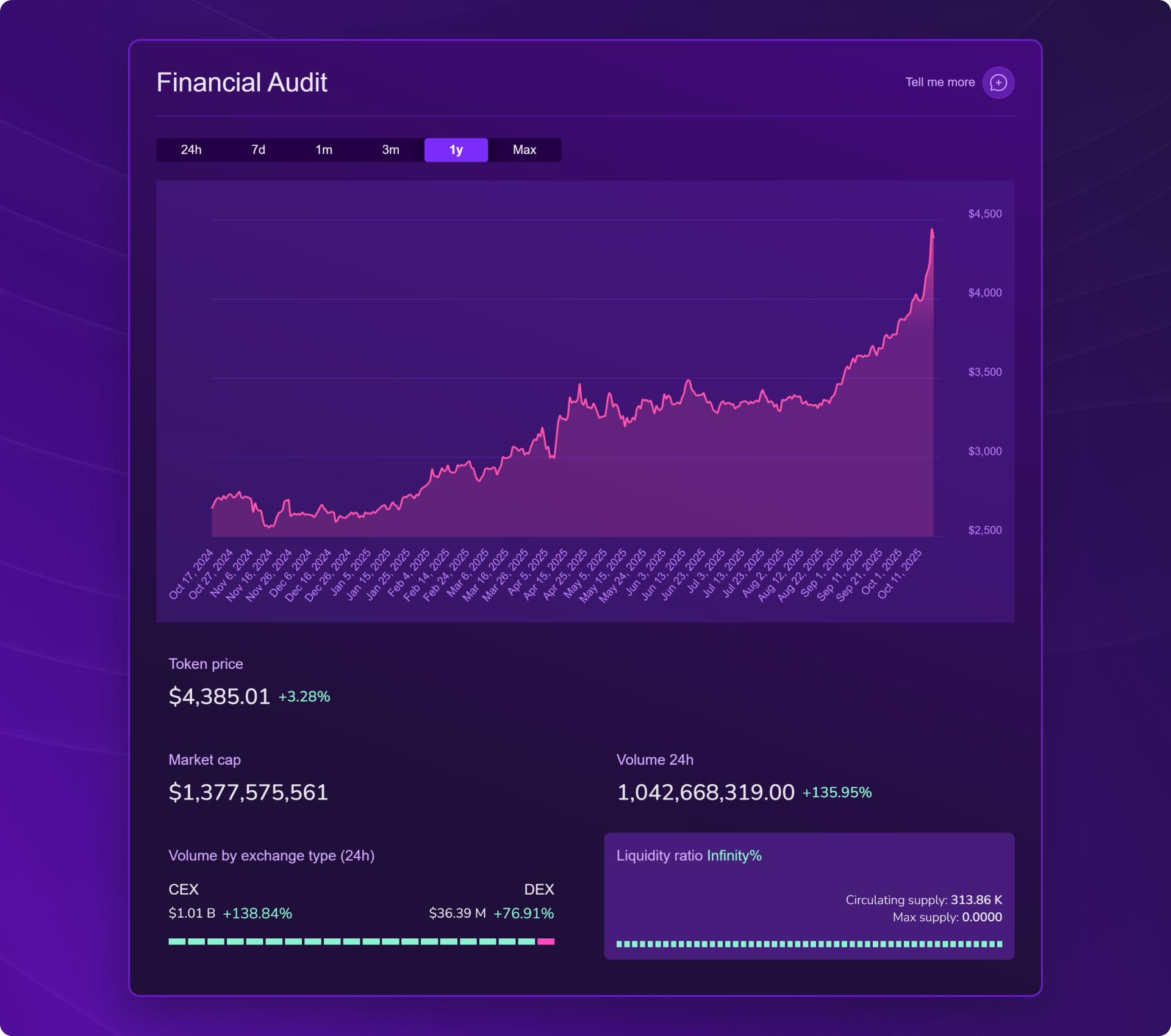Click the green CEX segmented volume bar
The height and width of the screenshot is (1036, 1171).
pos(351,941)
